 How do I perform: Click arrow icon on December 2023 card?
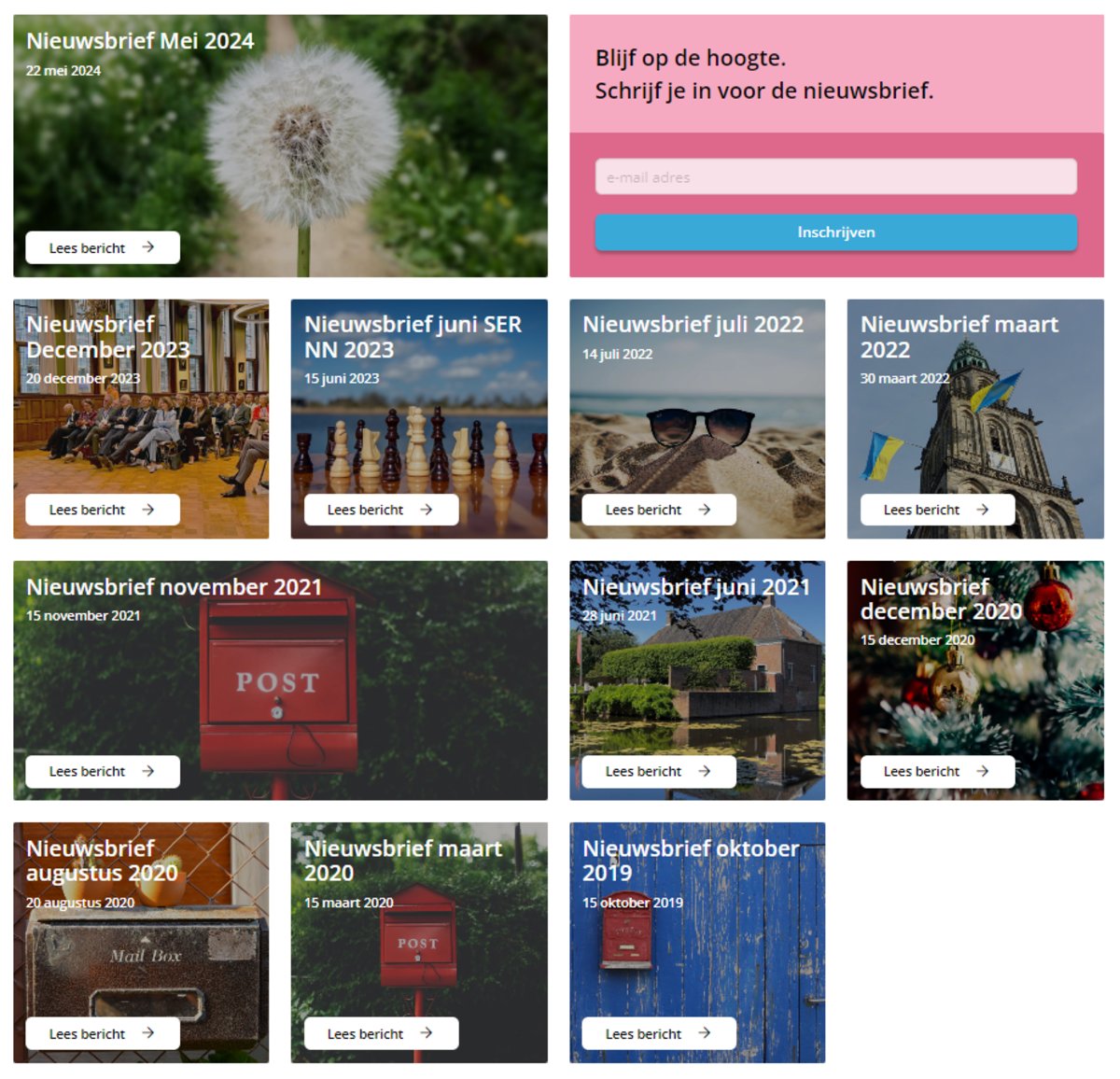pyautogui.click(x=148, y=510)
